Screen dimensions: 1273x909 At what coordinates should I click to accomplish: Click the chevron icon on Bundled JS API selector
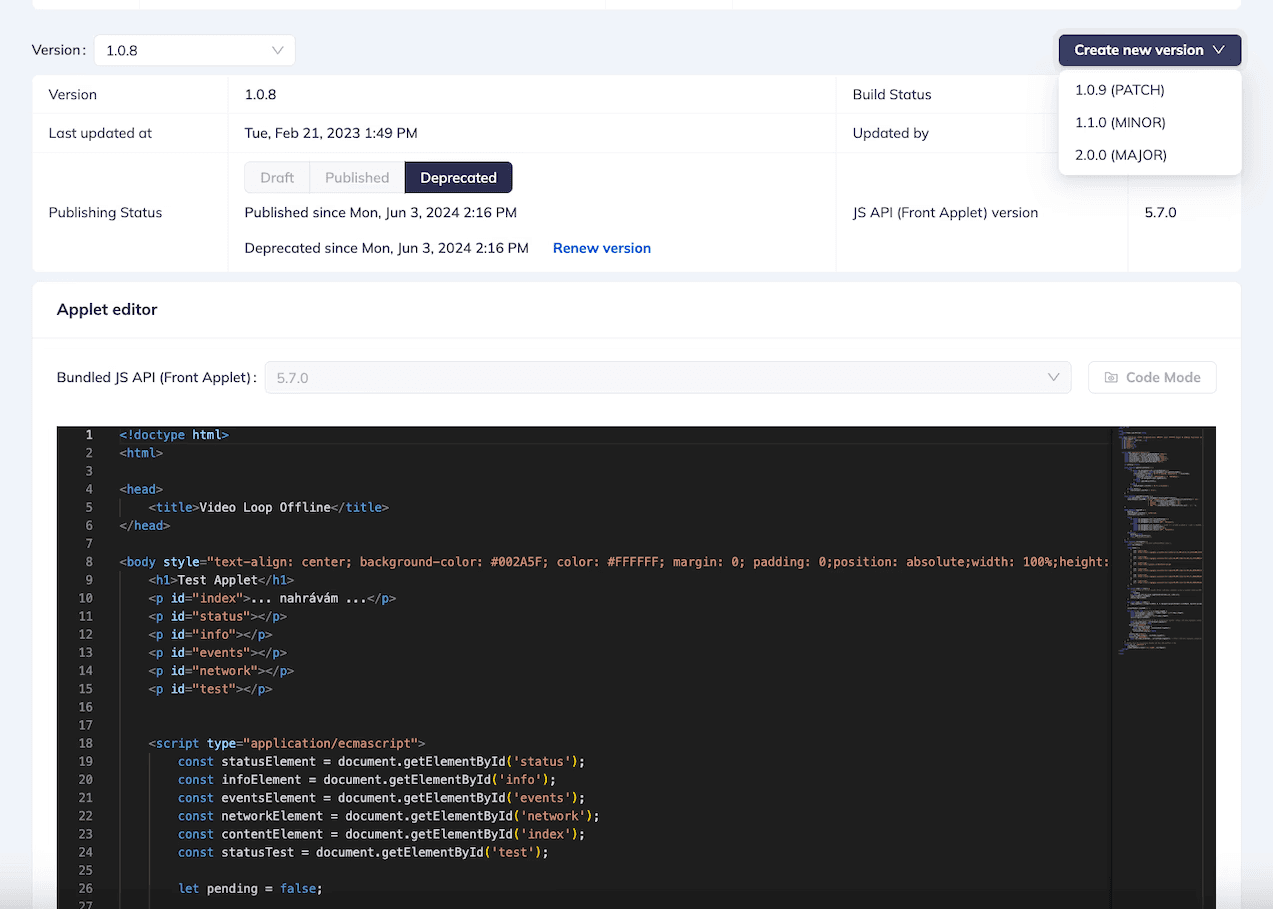point(1053,377)
